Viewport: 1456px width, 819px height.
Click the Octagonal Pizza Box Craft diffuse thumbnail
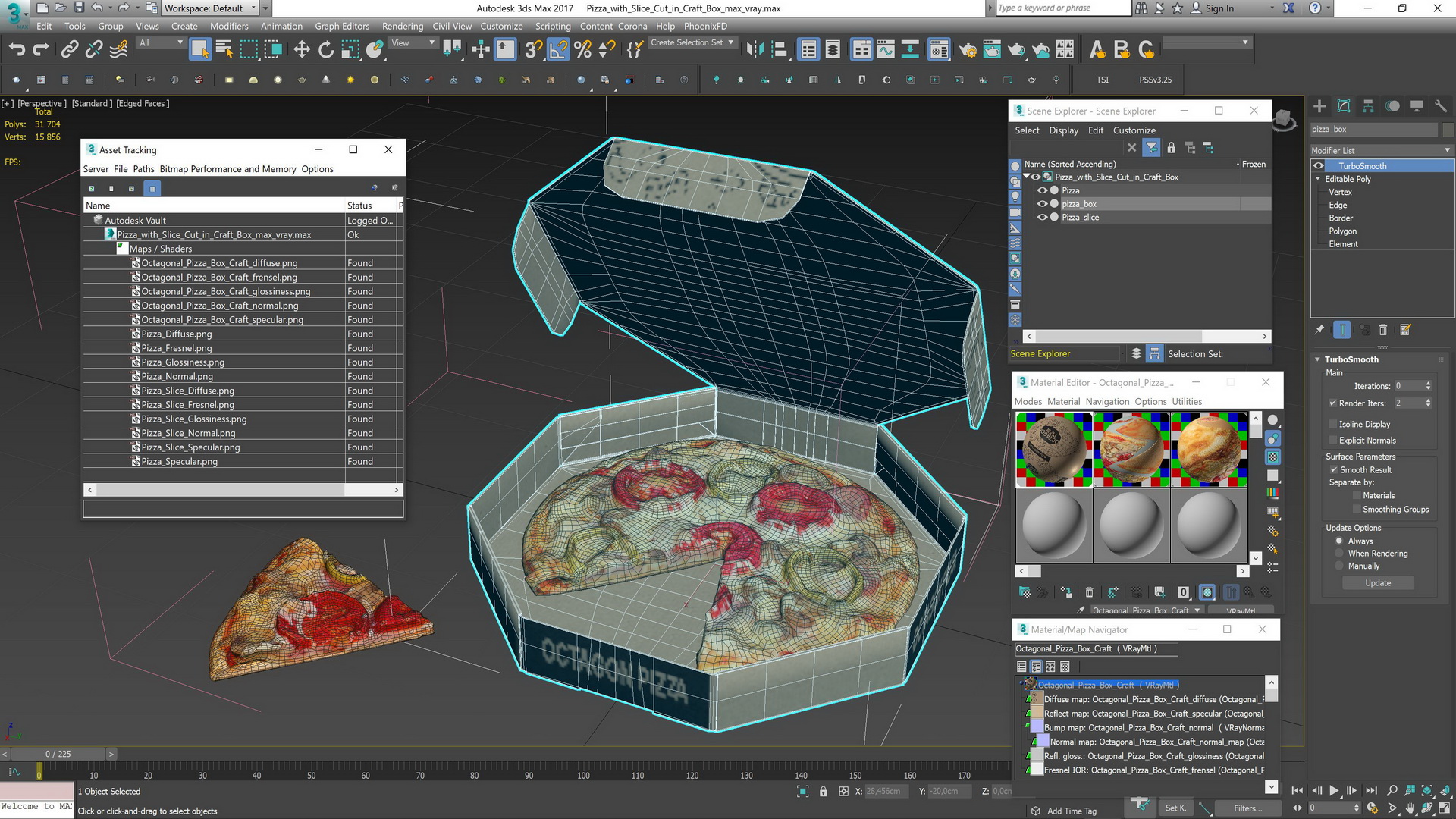click(1054, 449)
